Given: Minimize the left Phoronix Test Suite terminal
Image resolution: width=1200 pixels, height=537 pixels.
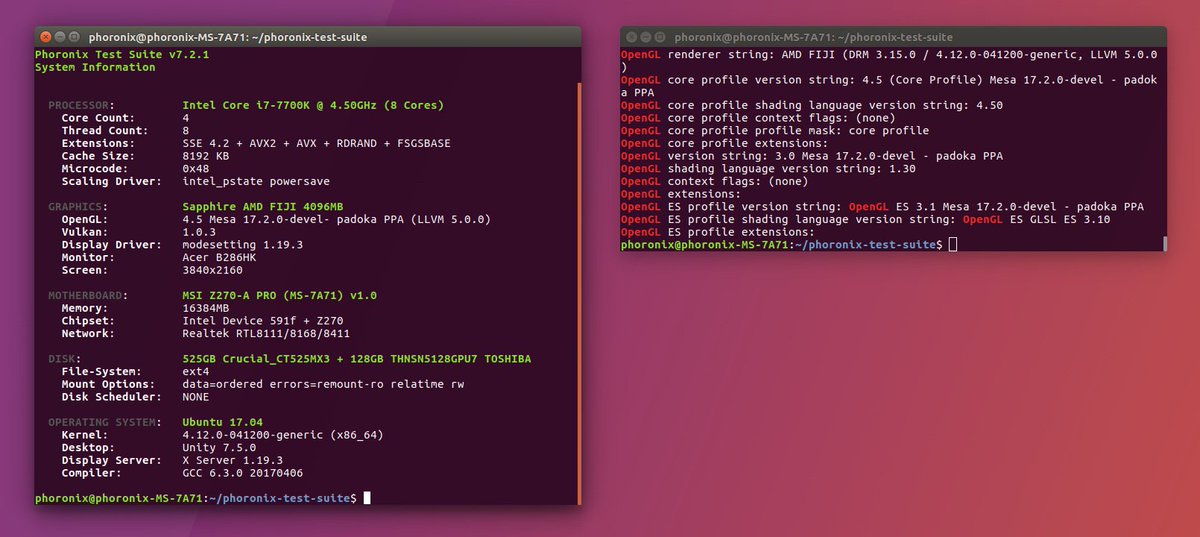Looking at the screenshot, I should point(61,37).
